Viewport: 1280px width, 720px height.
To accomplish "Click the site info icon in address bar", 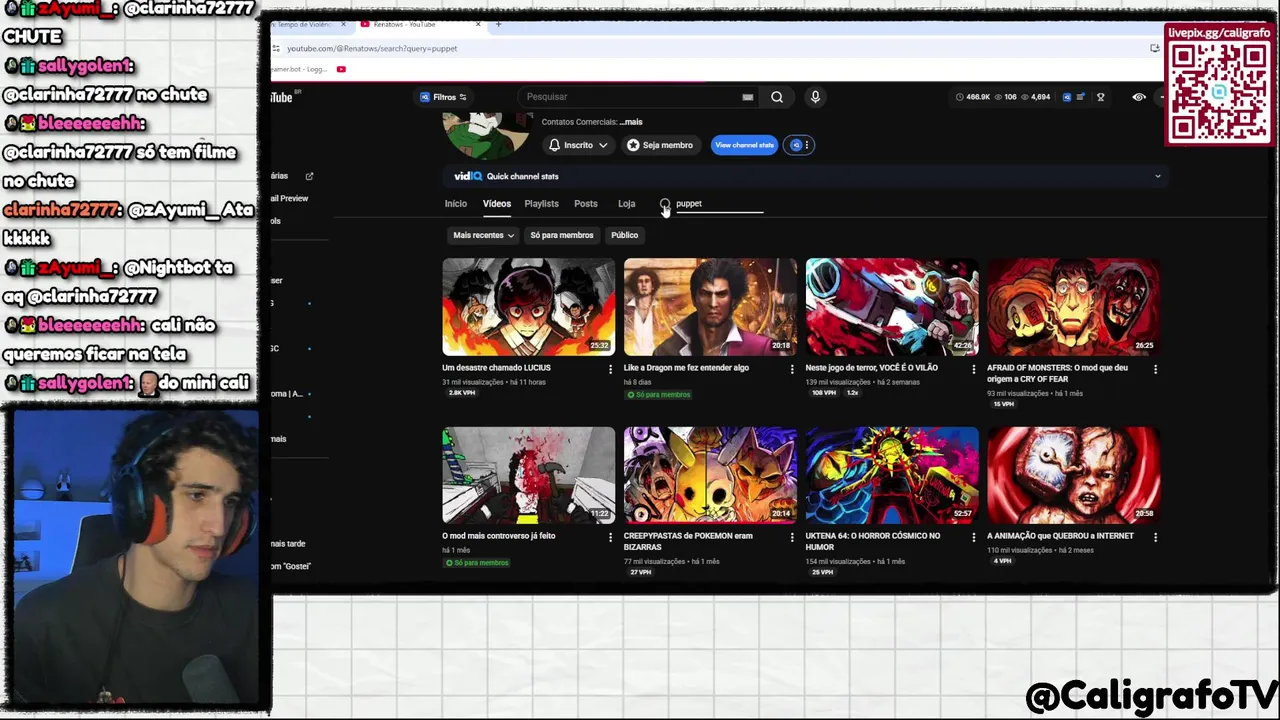I will click(x=276, y=48).
